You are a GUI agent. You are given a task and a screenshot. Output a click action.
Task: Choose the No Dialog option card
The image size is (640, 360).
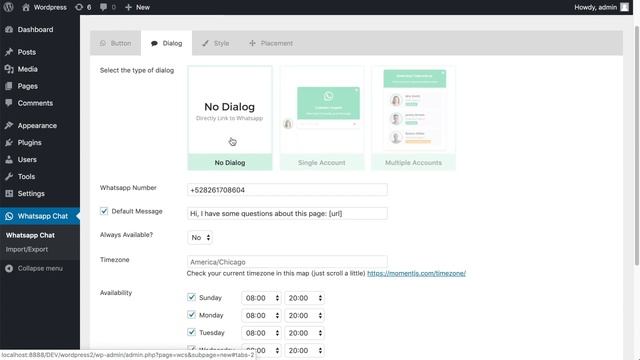[230, 118]
